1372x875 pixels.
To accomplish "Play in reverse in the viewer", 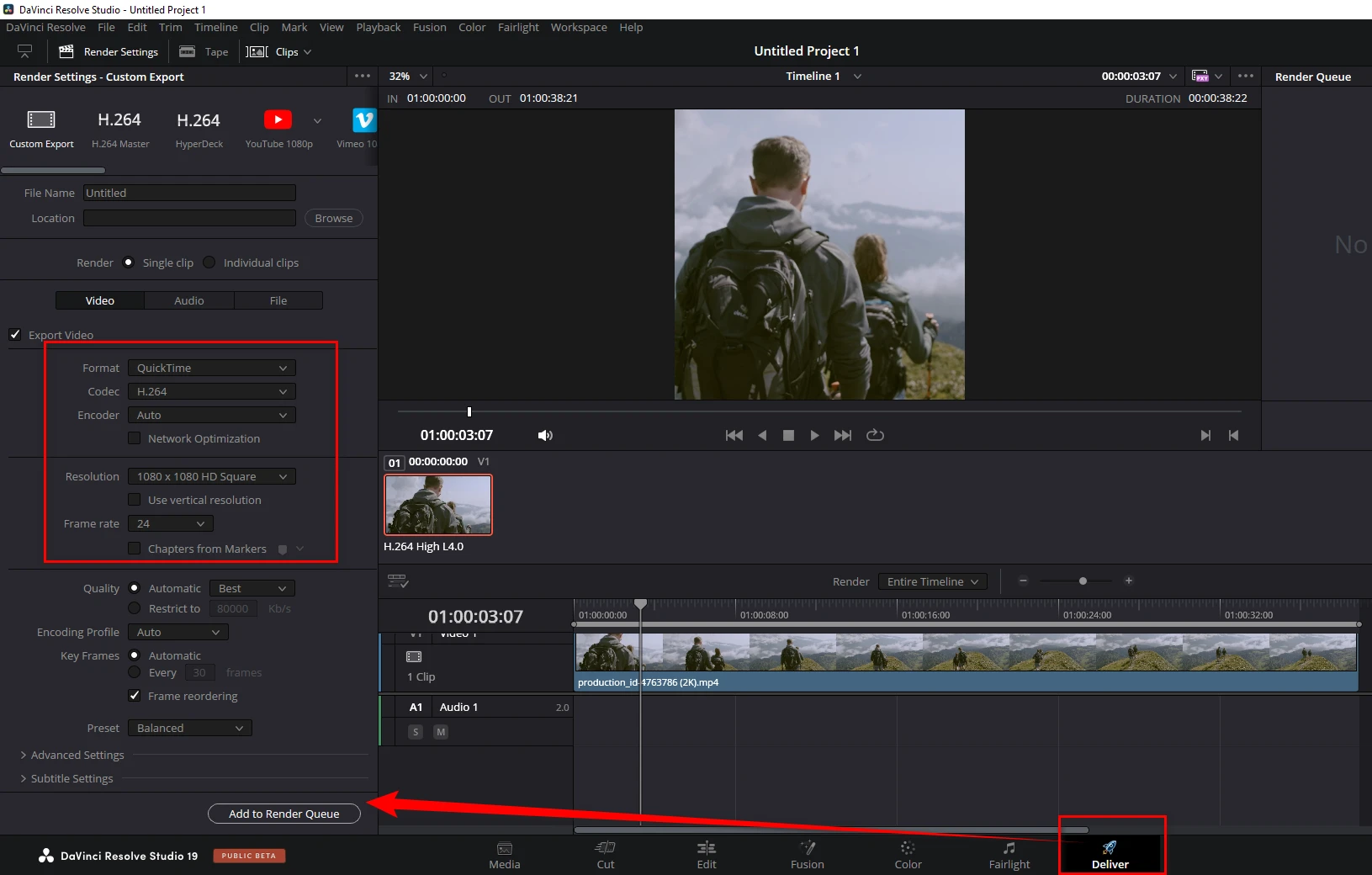I will click(x=762, y=435).
